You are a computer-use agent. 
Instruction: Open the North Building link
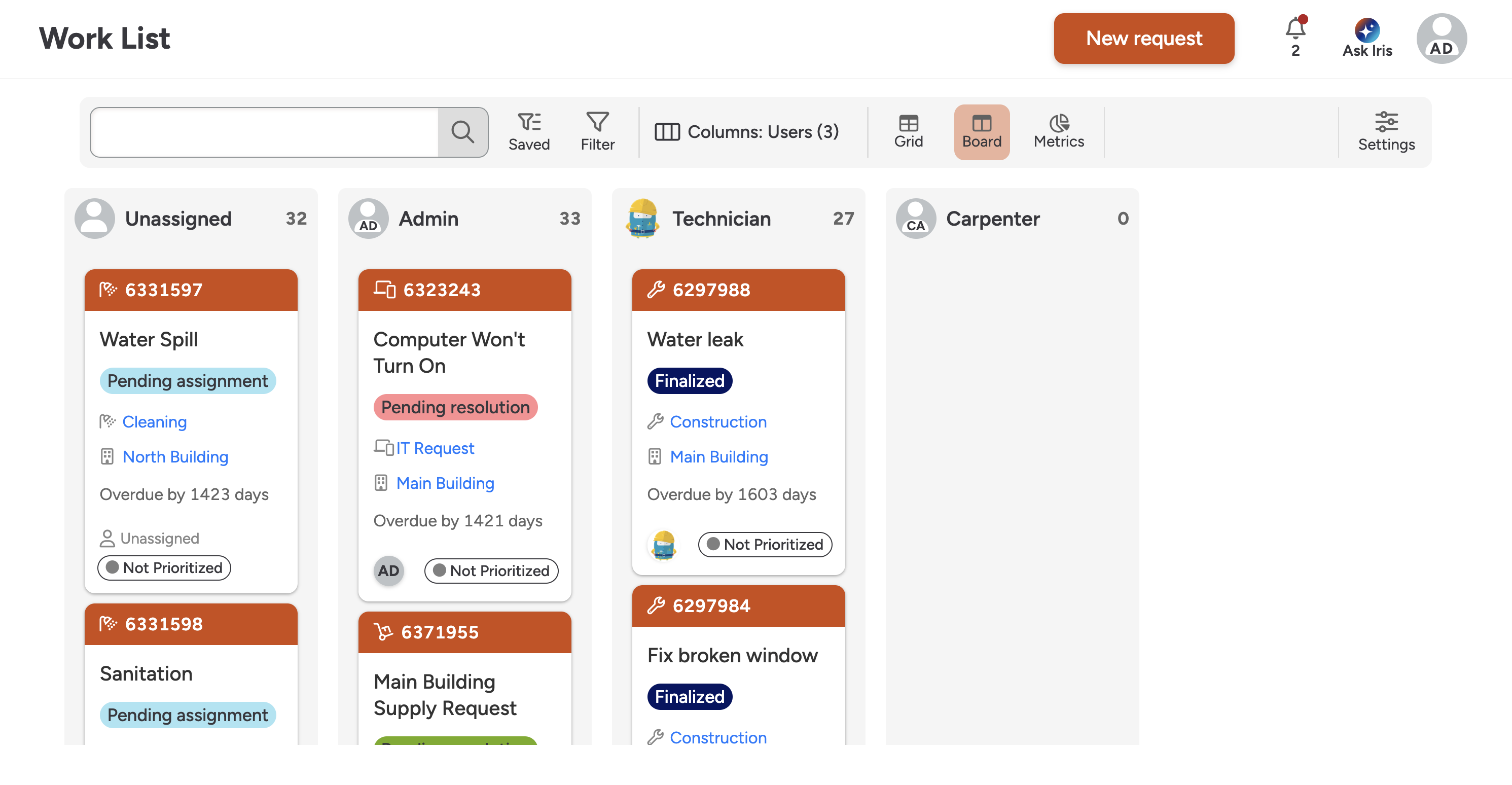175,457
